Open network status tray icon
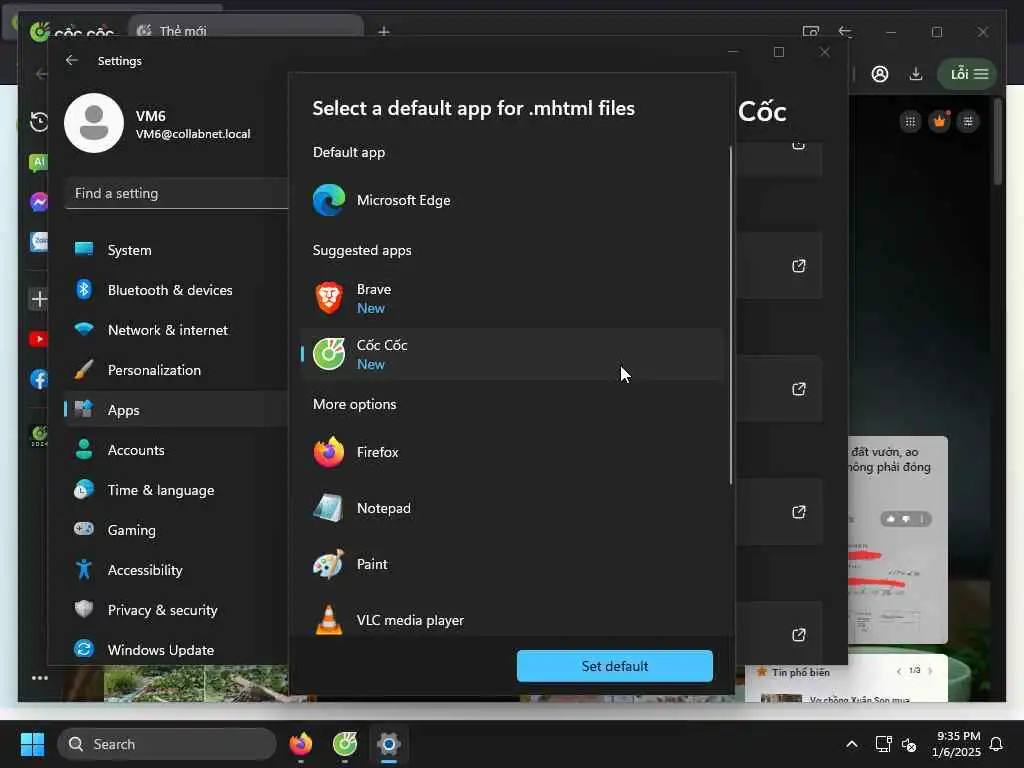 (883, 744)
